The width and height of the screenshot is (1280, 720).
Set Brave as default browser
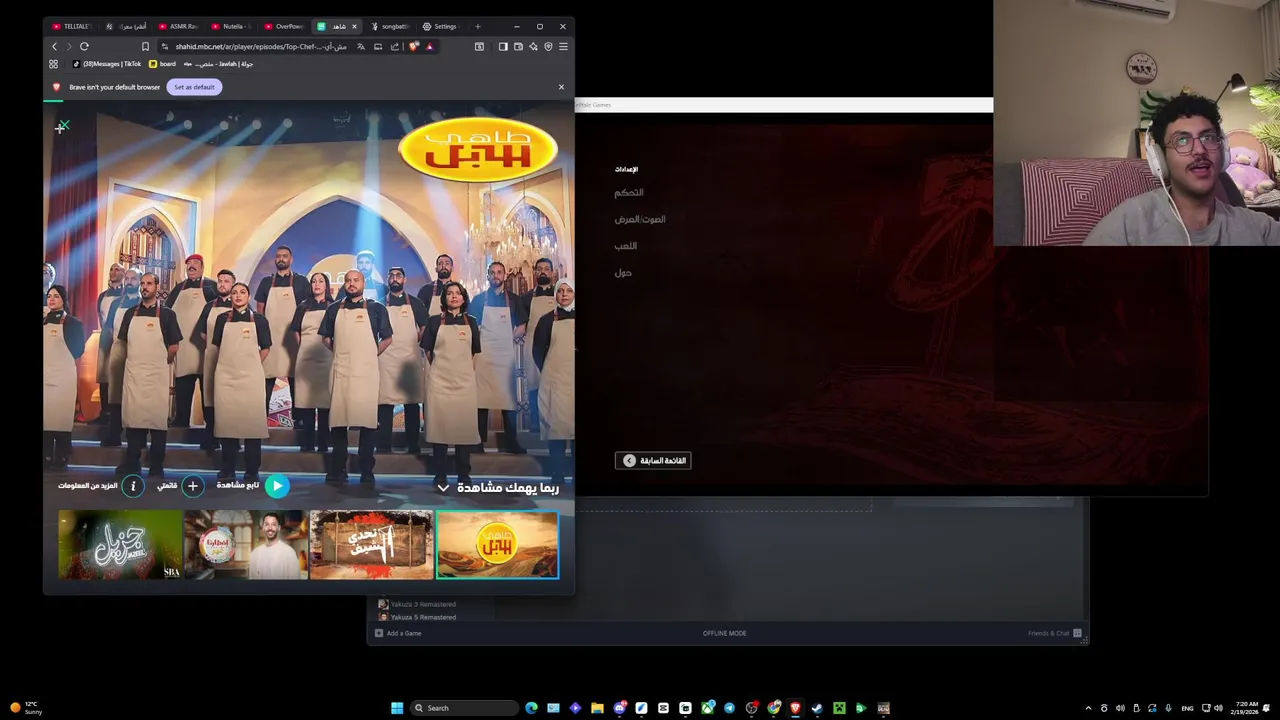[x=194, y=87]
